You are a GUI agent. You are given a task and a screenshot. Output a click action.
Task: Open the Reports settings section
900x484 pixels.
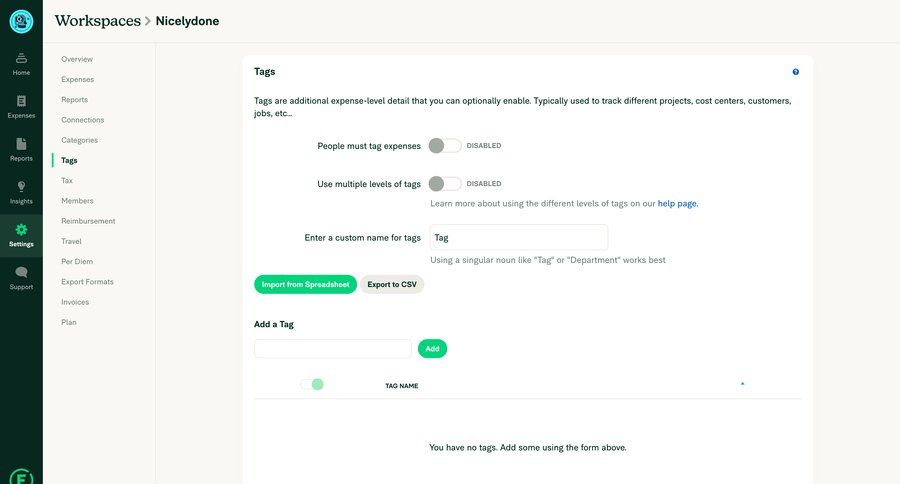75,99
